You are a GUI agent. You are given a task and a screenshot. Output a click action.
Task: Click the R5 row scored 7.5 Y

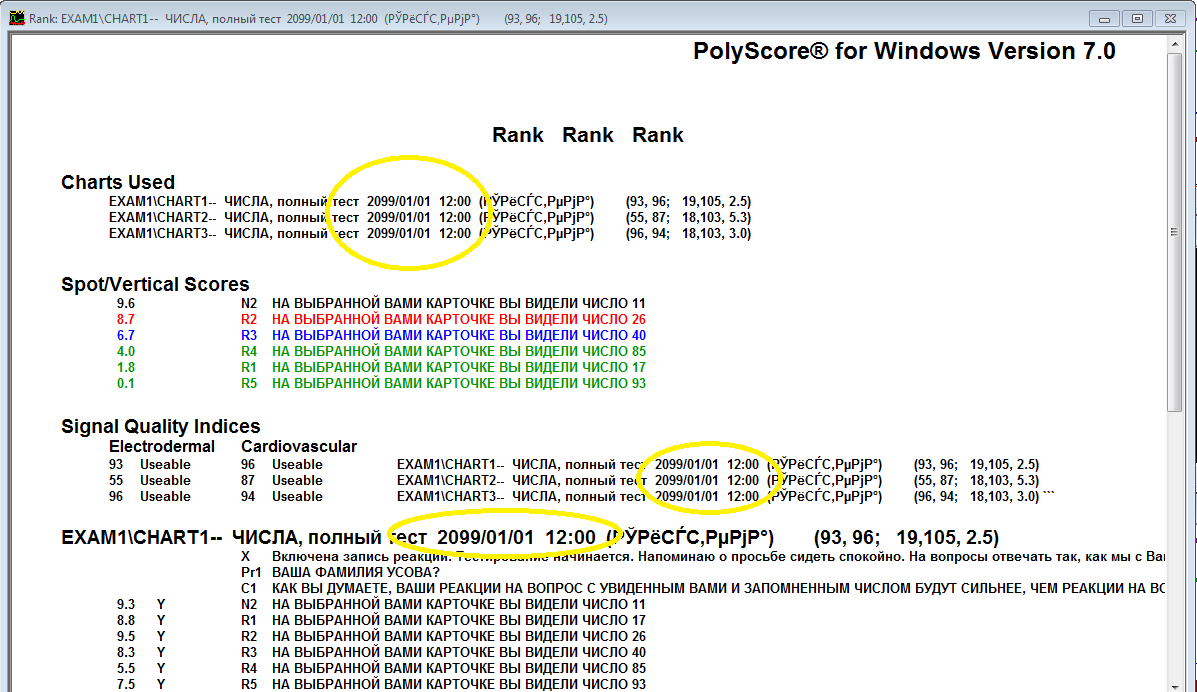tap(381, 685)
